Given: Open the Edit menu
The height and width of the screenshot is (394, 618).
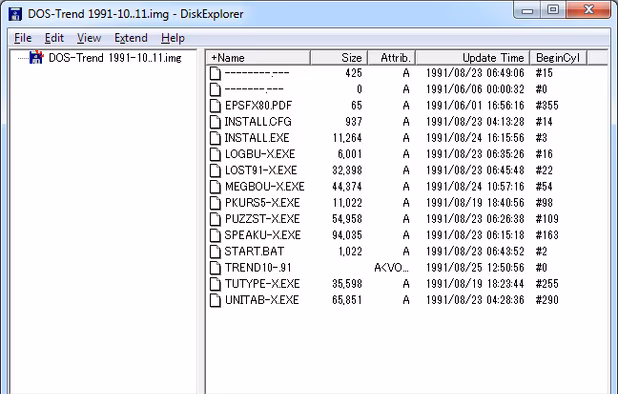Looking at the screenshot, I should click(x=54, y=38).
